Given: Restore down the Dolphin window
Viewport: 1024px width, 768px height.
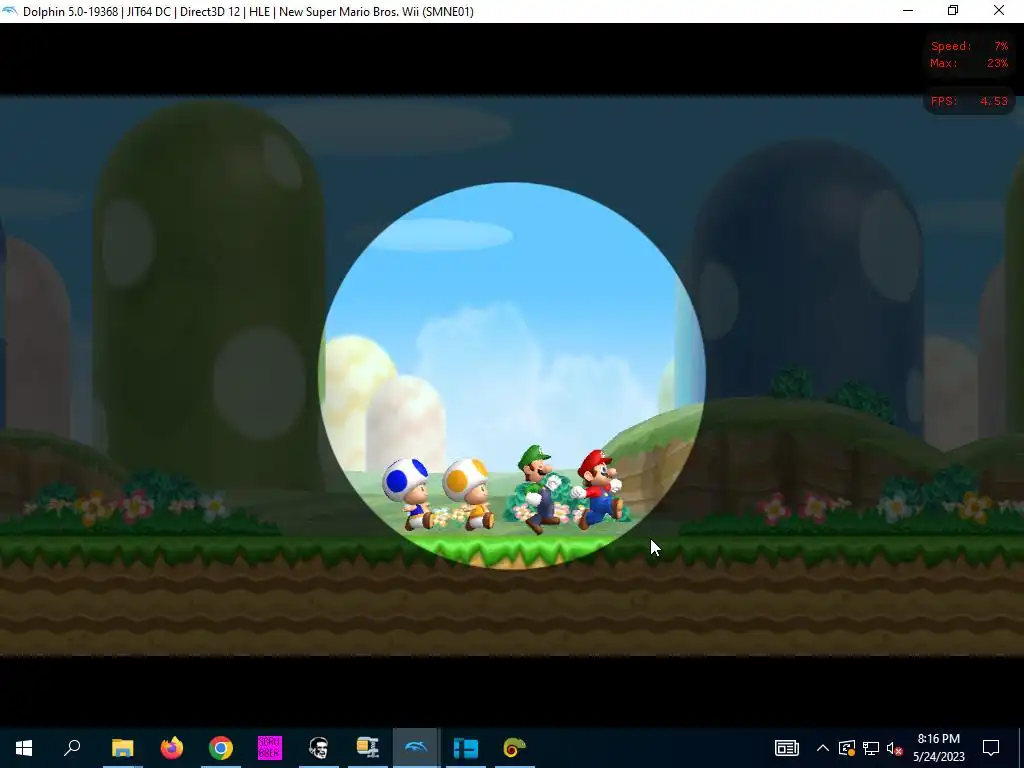Looking at the screenshot, I should point(953,11).
